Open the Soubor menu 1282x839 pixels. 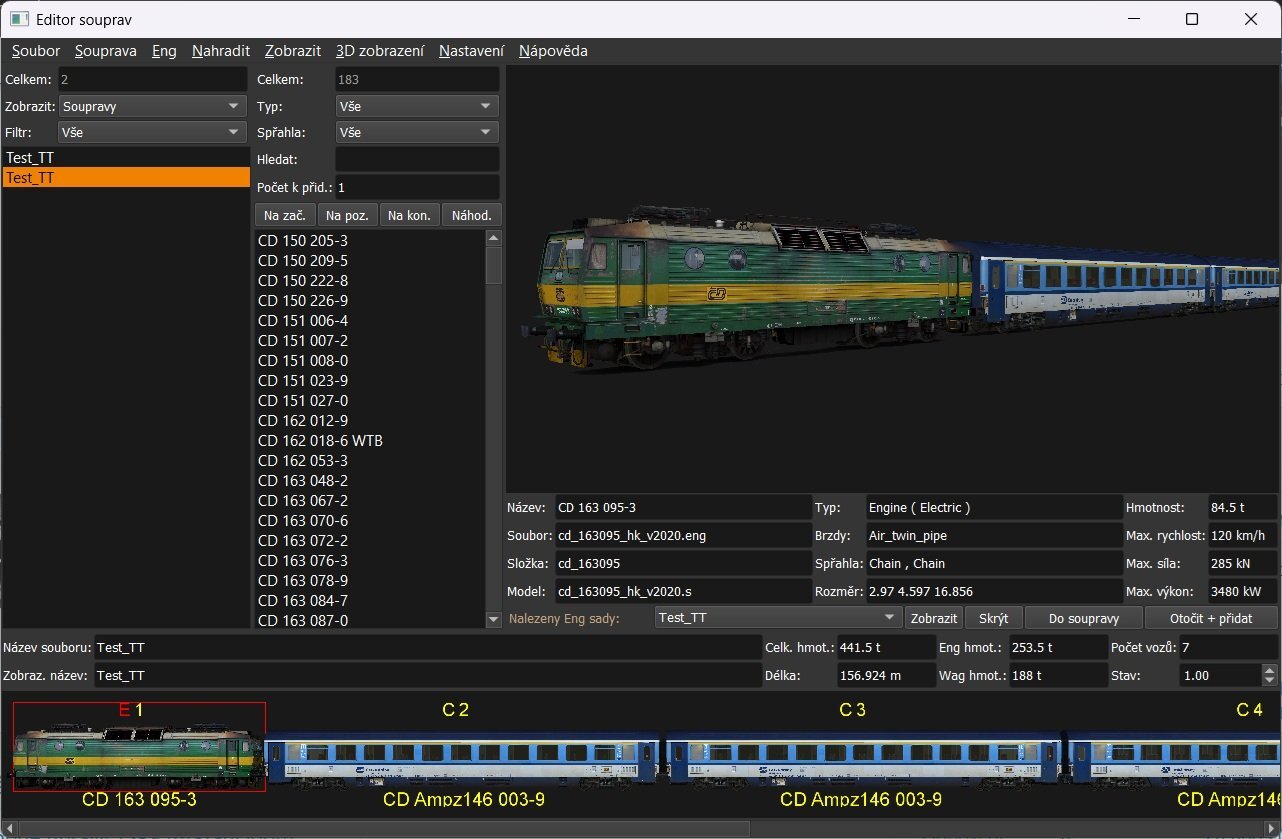click(x=36, y=51)
